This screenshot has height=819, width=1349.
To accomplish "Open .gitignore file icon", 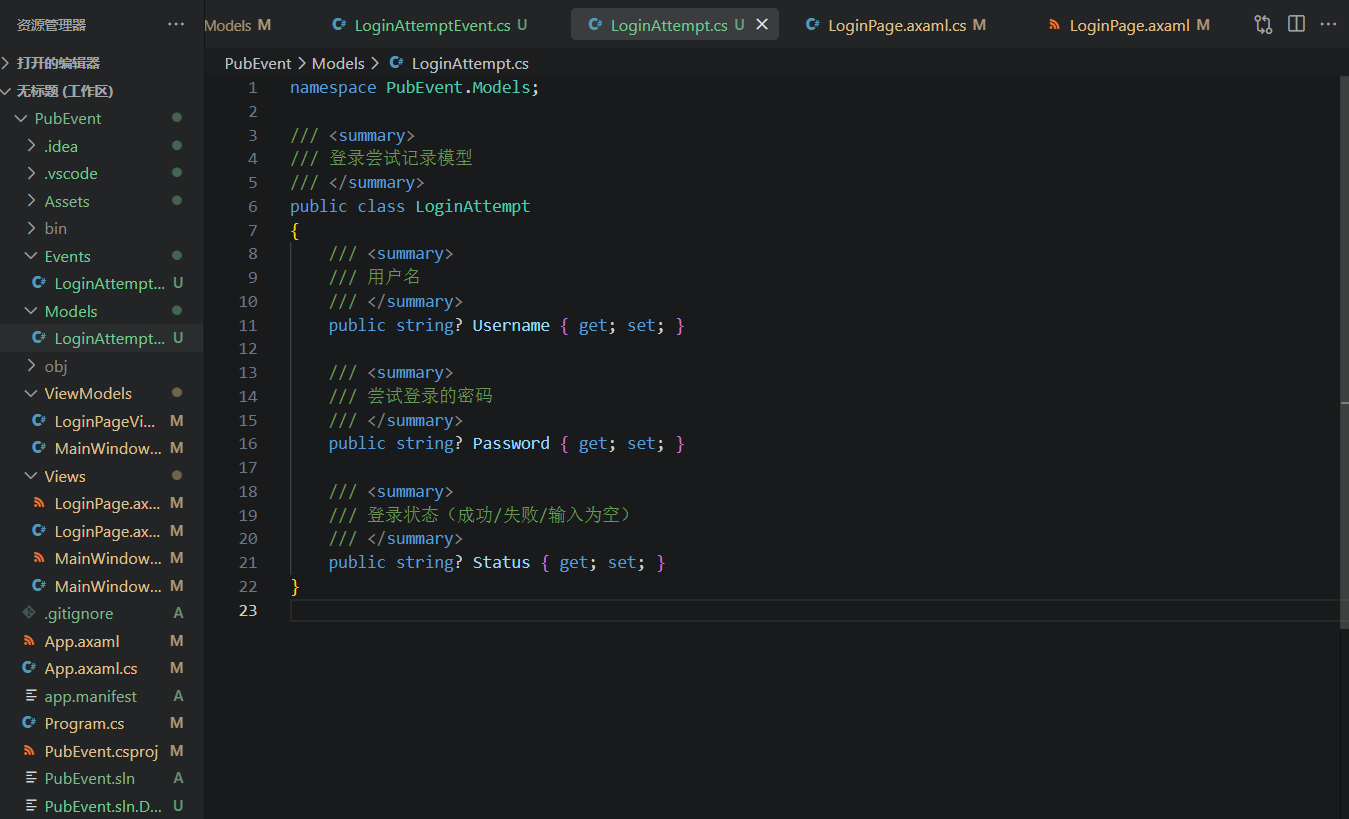I will point(29,613).
